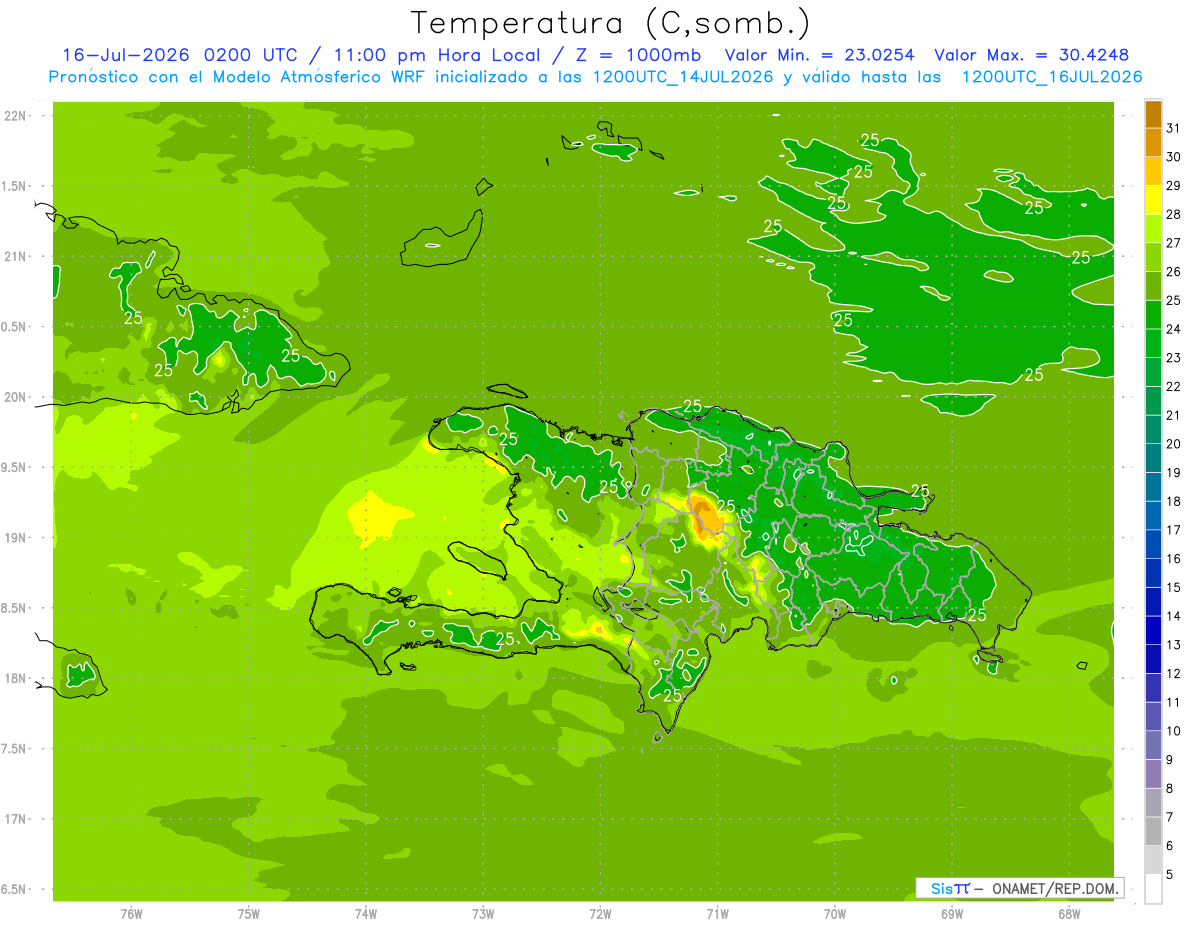Click the "0.5N" latitude label
The image size is (1200, 927).
click(x=16, y=327)
